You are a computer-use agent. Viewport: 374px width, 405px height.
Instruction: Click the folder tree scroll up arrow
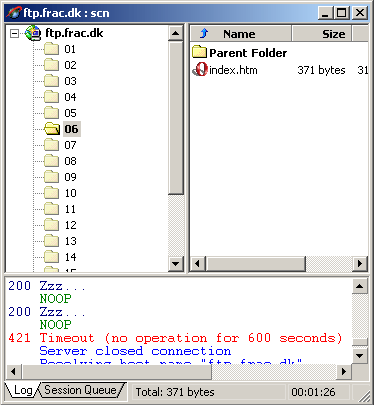(175, 33)
